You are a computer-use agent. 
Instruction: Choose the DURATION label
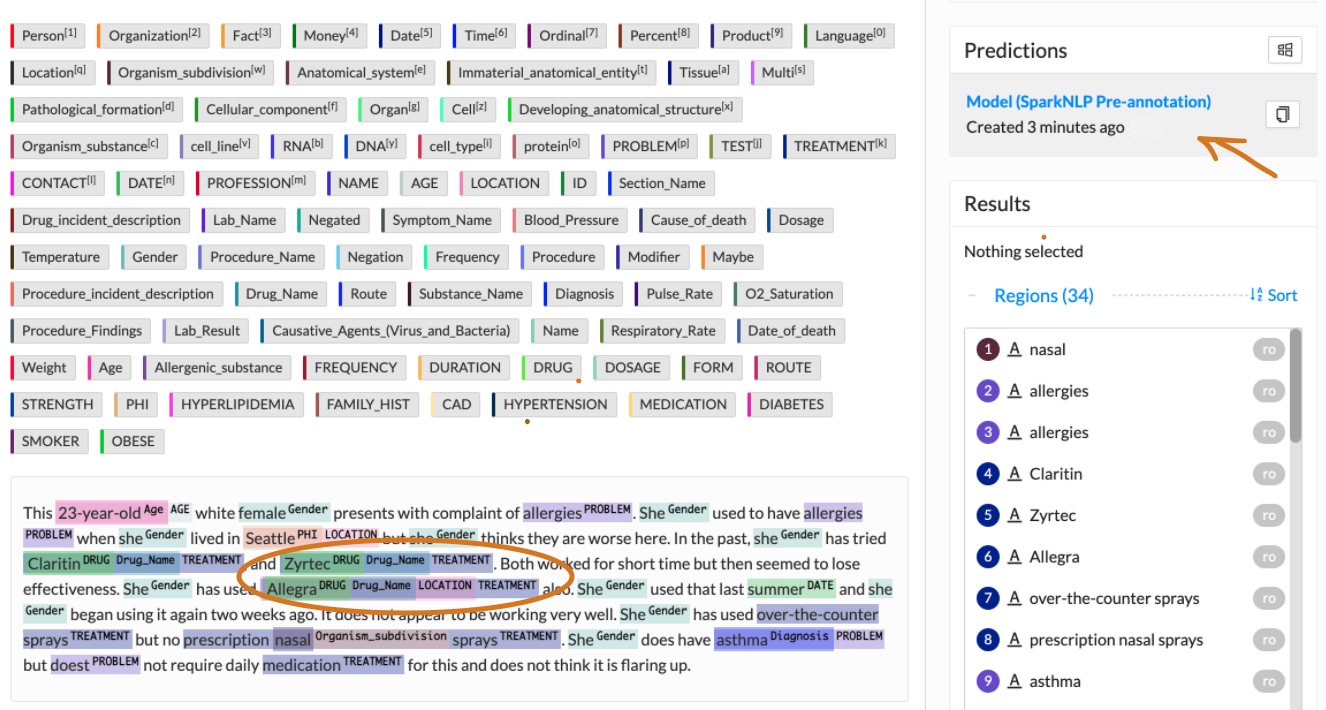click(464, 368)
